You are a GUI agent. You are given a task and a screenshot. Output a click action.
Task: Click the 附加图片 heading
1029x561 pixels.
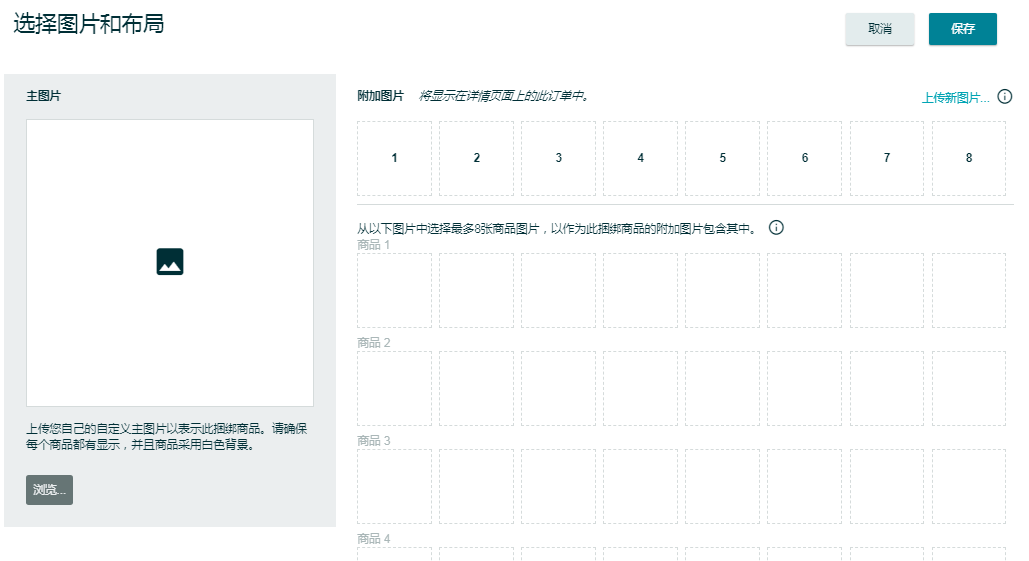(x=380, y=96)
